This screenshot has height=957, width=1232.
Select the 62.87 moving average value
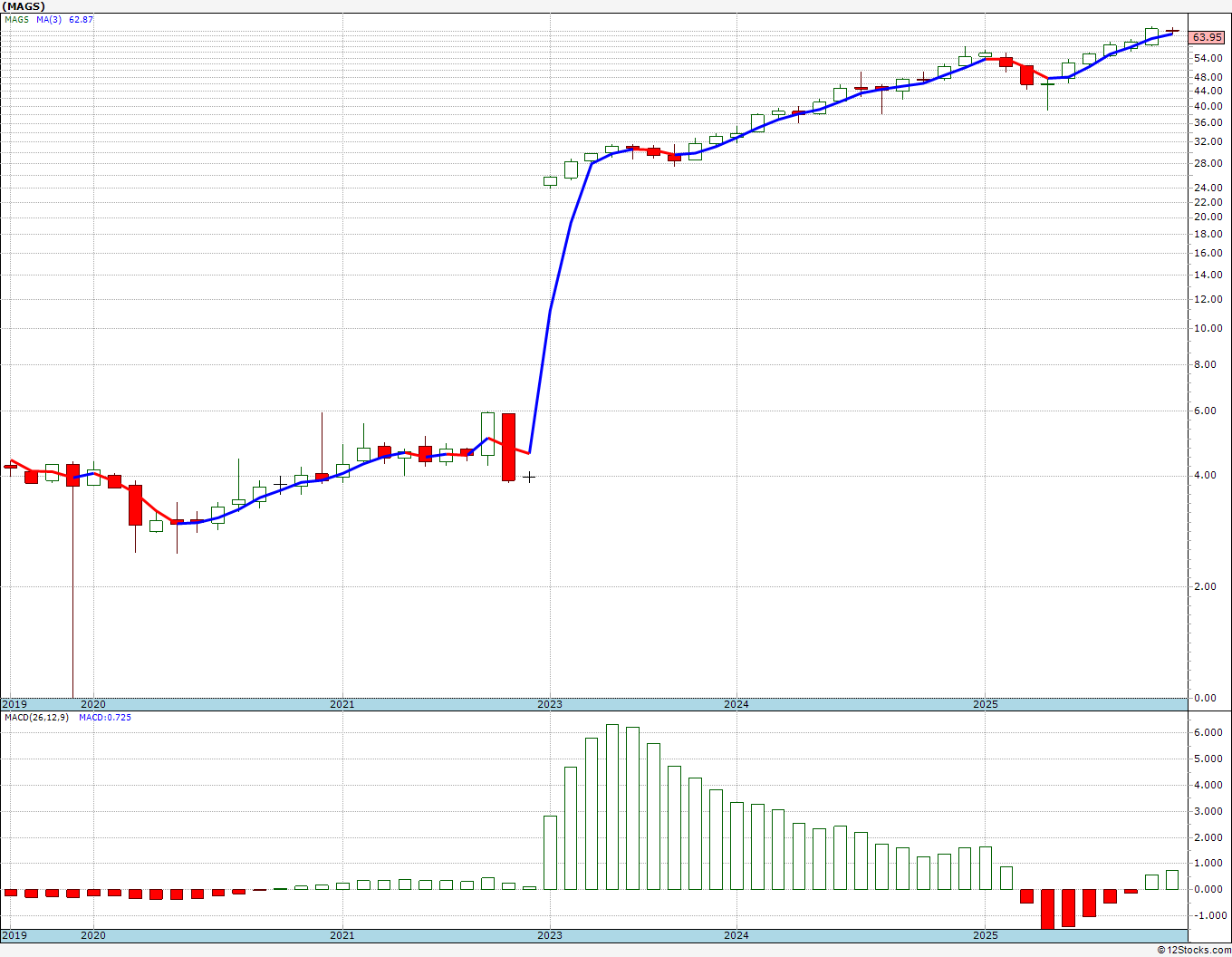click(82, 19)
